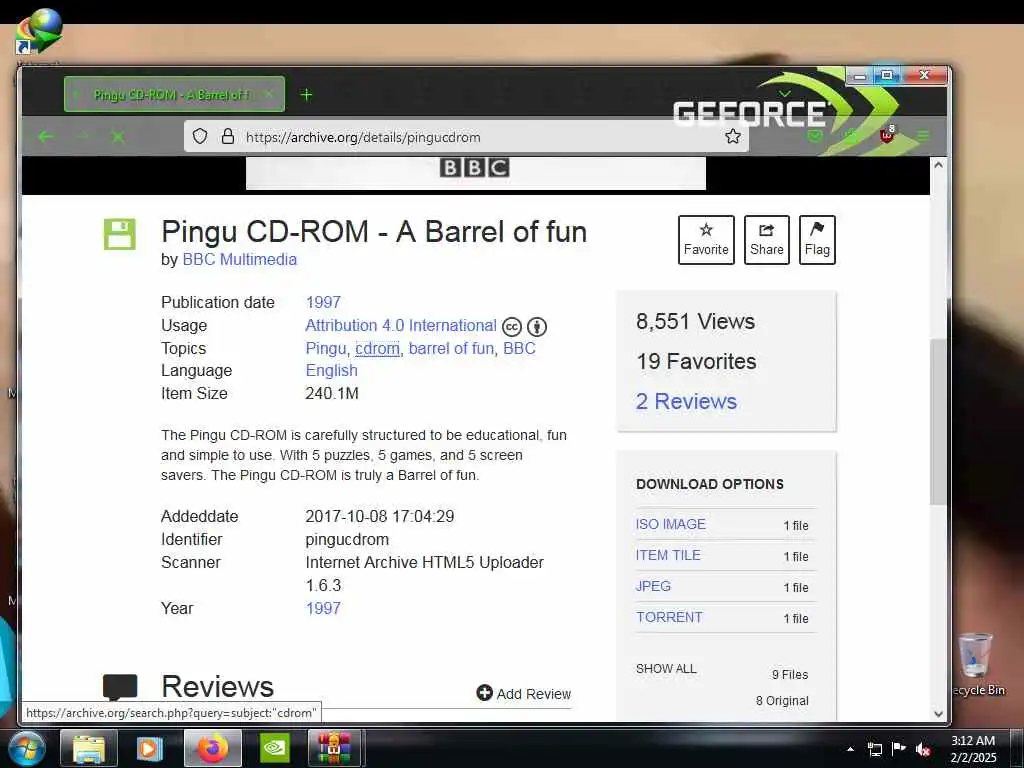1024x768 pixels.
Task: Open the NVIDIA app from the taskbar
Action: click(x=275, y=748)
